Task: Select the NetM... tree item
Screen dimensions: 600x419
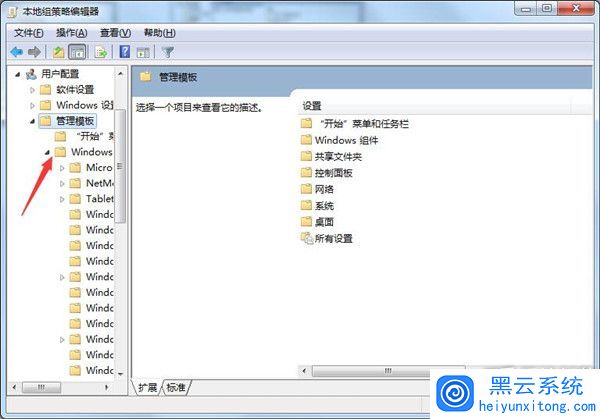Action: click(x=99, y=183)
